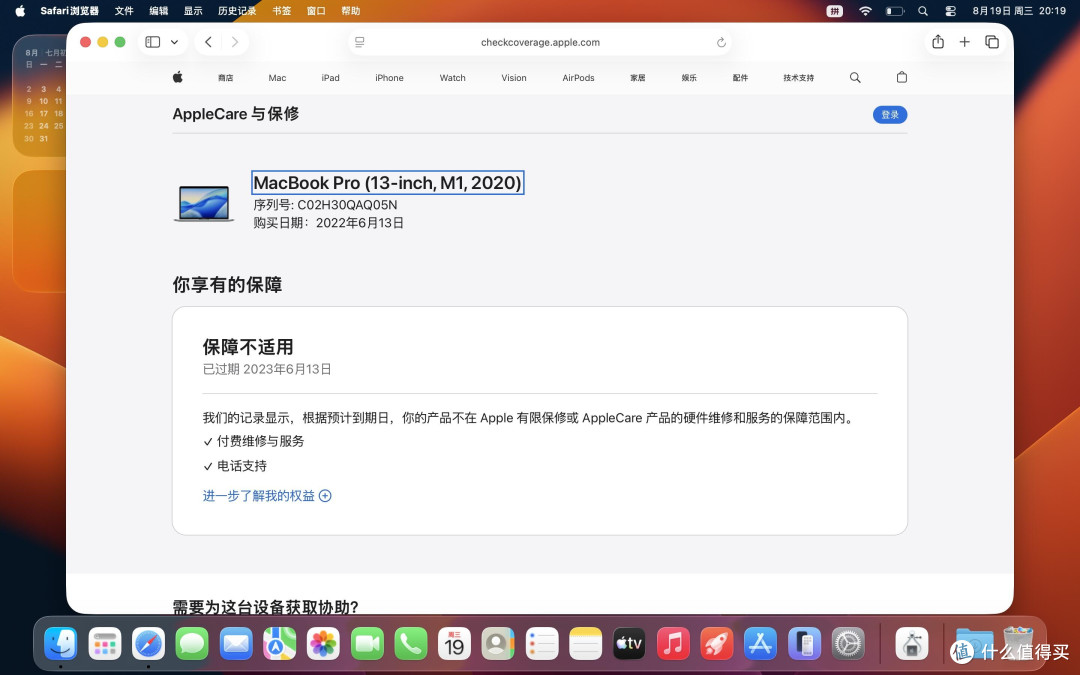Open Music from the Dock

tap(674, 644)
